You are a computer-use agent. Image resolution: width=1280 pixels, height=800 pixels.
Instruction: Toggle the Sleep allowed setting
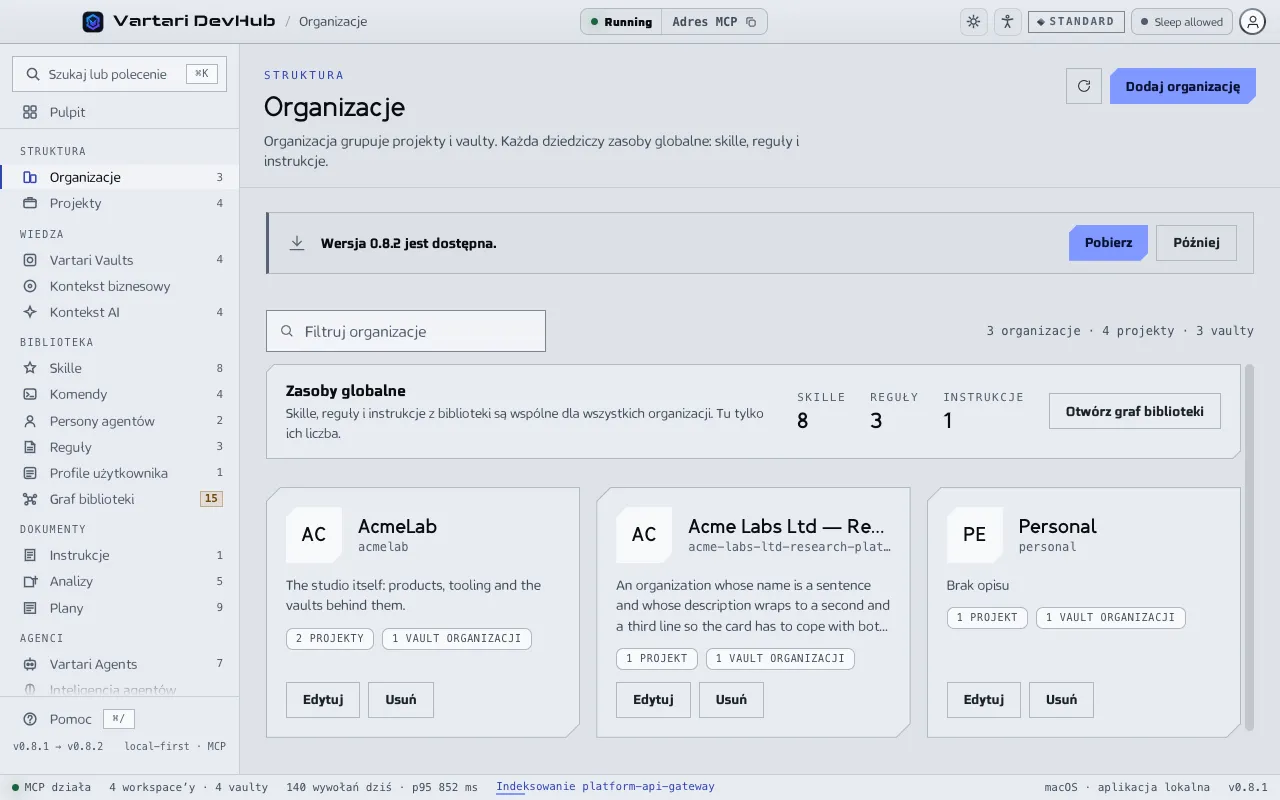point(1181,22)
